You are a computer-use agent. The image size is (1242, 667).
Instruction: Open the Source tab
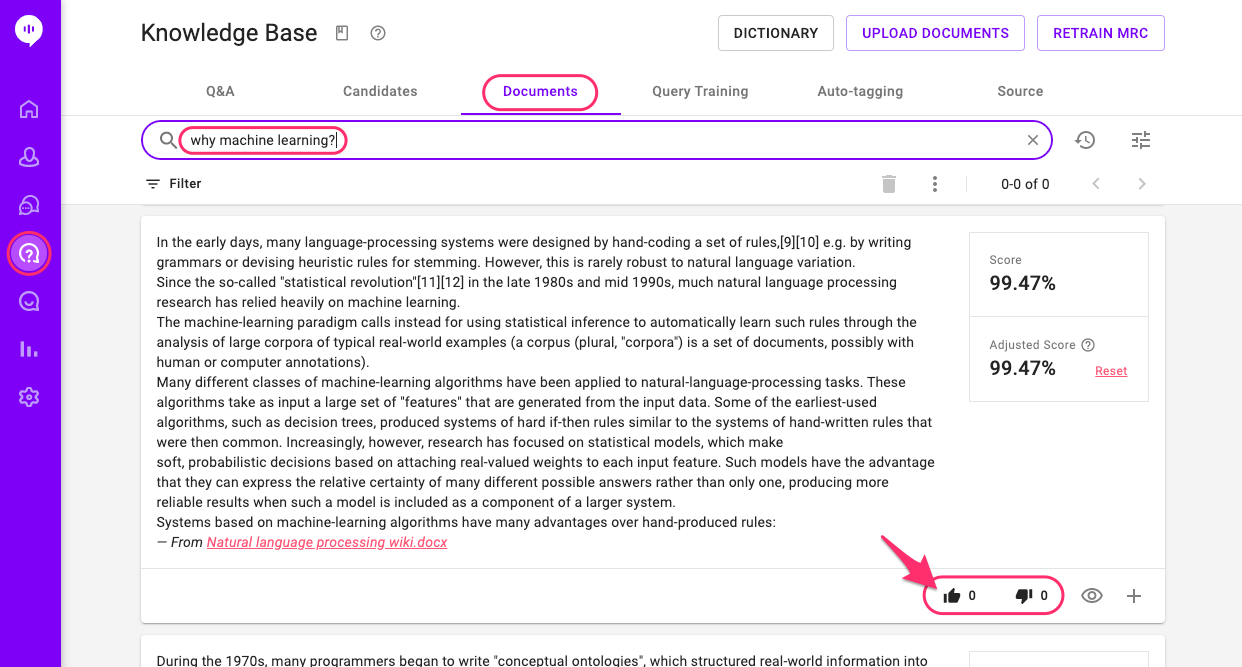click(x=1020, y=91)
